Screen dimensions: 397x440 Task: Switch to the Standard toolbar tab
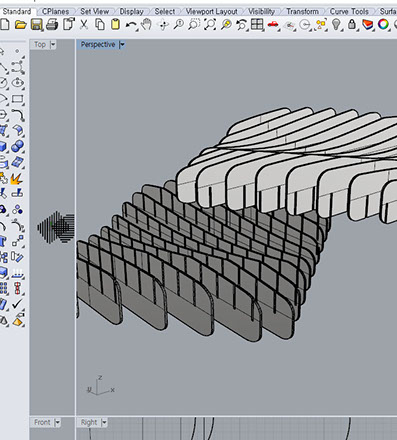click(x=17, y=11)
